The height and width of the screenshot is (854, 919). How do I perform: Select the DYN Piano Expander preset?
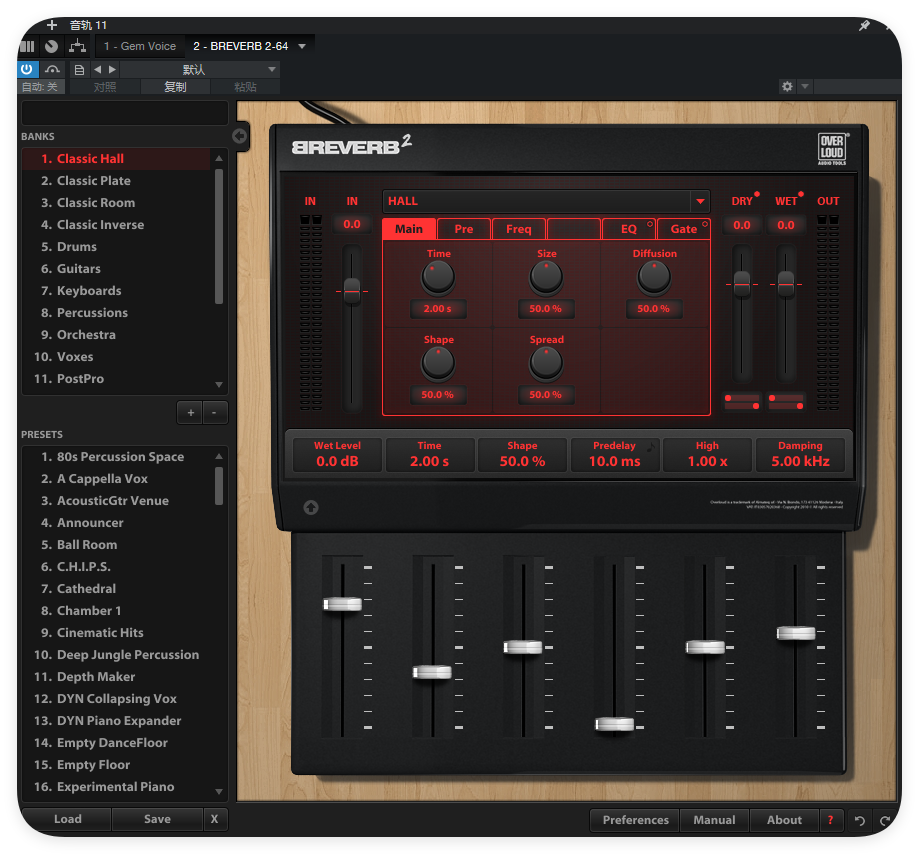(116, 720)
